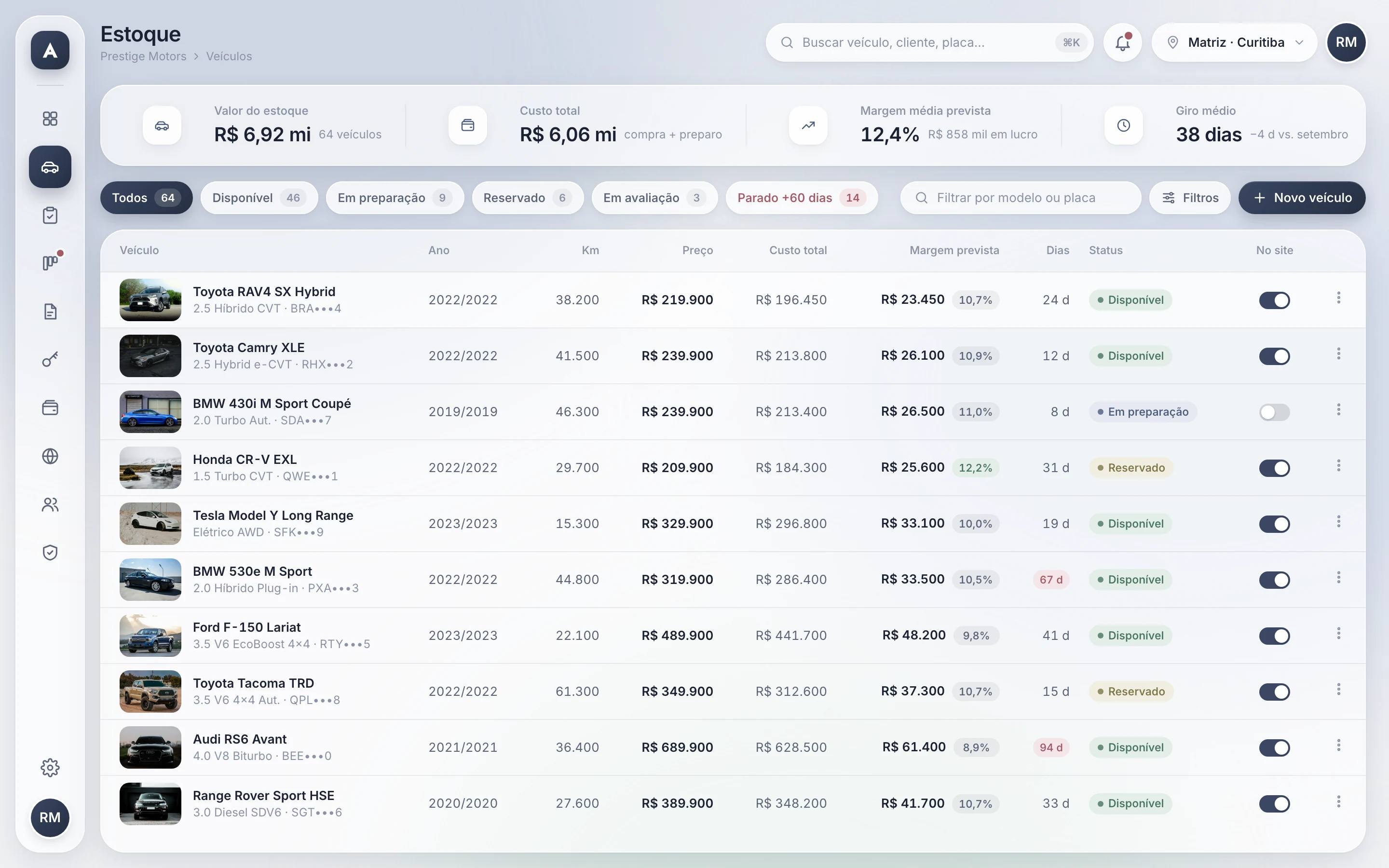Click the app logo at sidebar top
Image resolution: width=1389 pixels, height=868 pixels.
pos(50,51)
